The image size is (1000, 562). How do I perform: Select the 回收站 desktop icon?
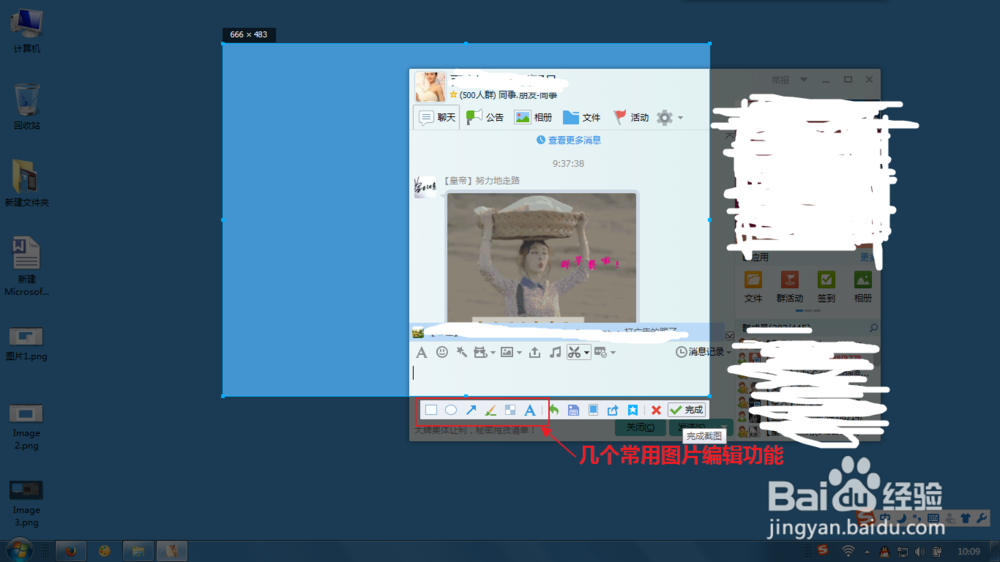[x=26, y=107]
